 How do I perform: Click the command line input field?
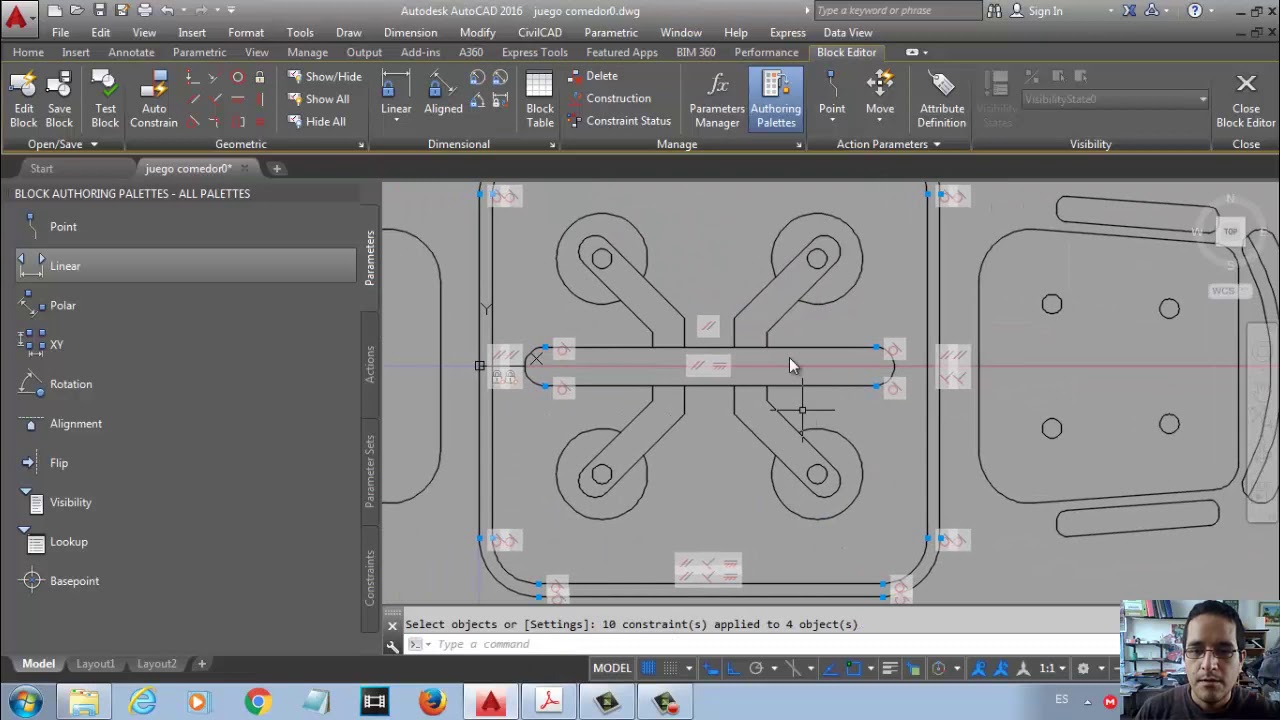[x=770, y=644]
